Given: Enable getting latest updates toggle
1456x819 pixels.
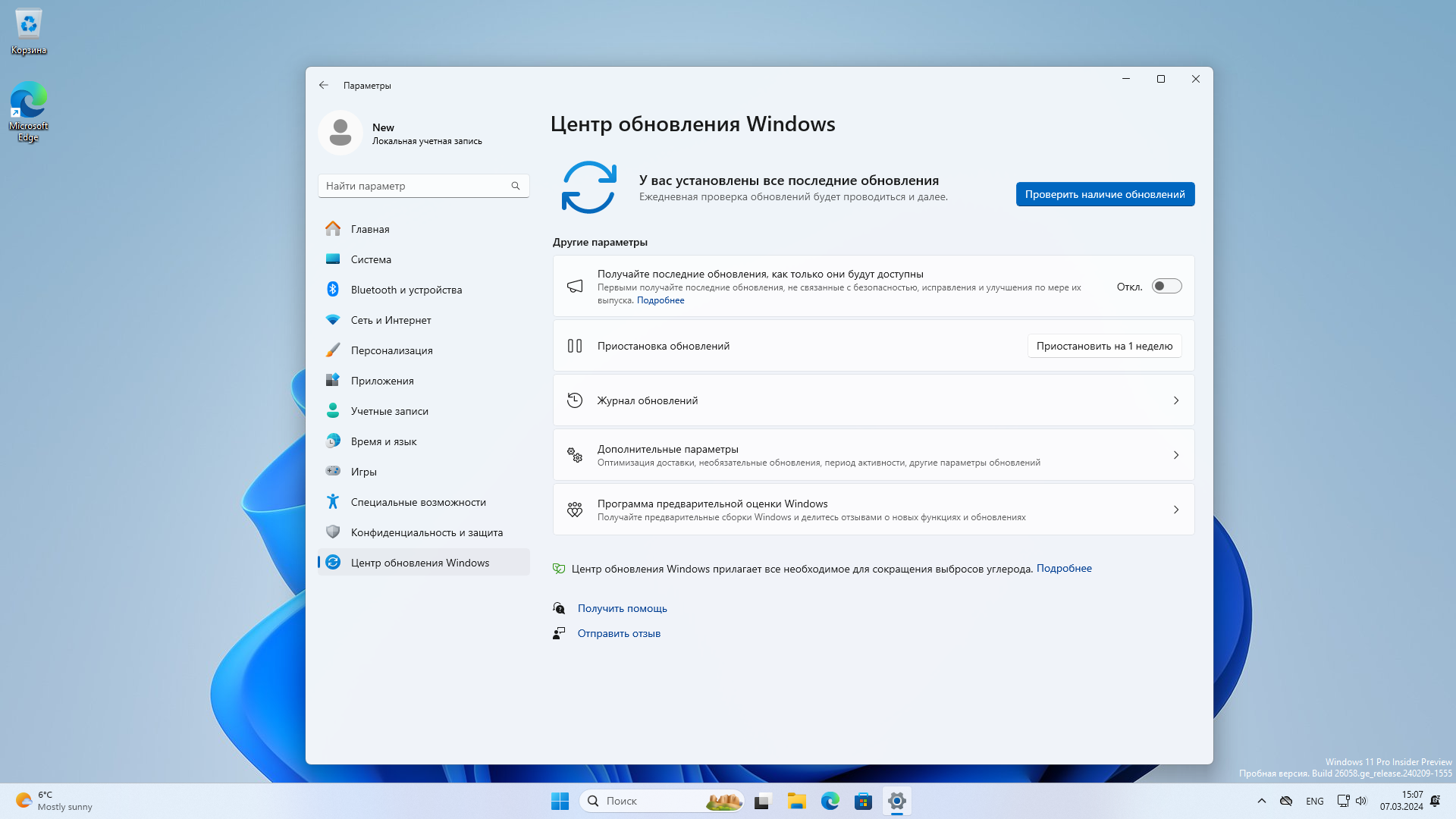Looking at the screenshot, I should 1166,286.
